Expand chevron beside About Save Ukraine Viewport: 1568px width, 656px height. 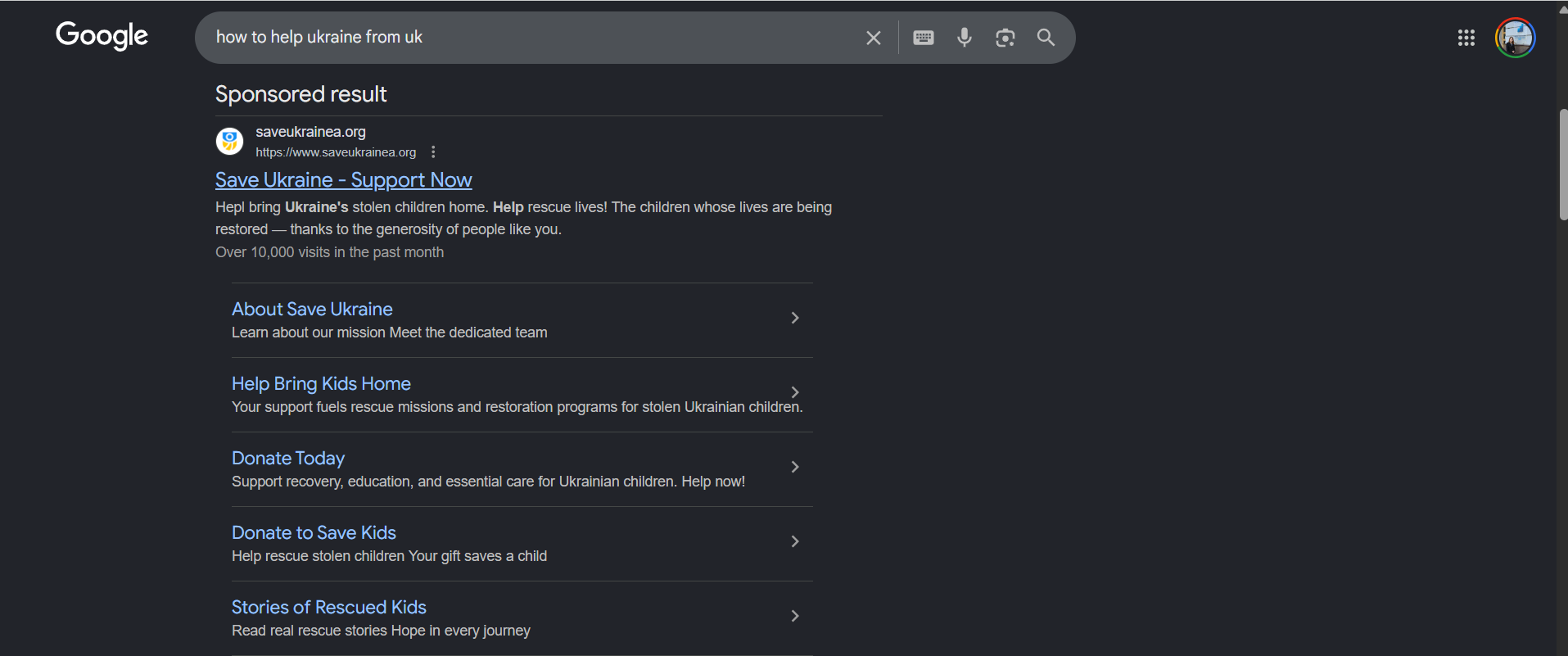[795, 318]
